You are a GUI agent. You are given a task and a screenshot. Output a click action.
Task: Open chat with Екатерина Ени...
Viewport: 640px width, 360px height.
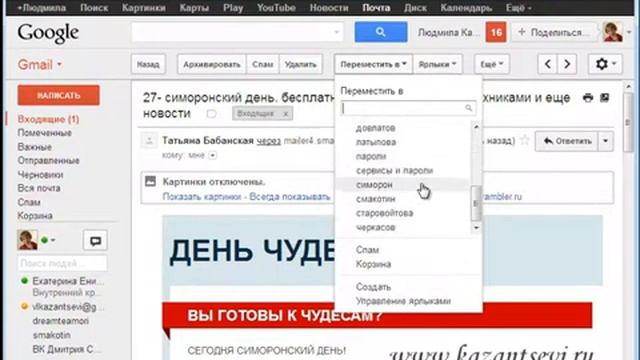pos(68,281)
